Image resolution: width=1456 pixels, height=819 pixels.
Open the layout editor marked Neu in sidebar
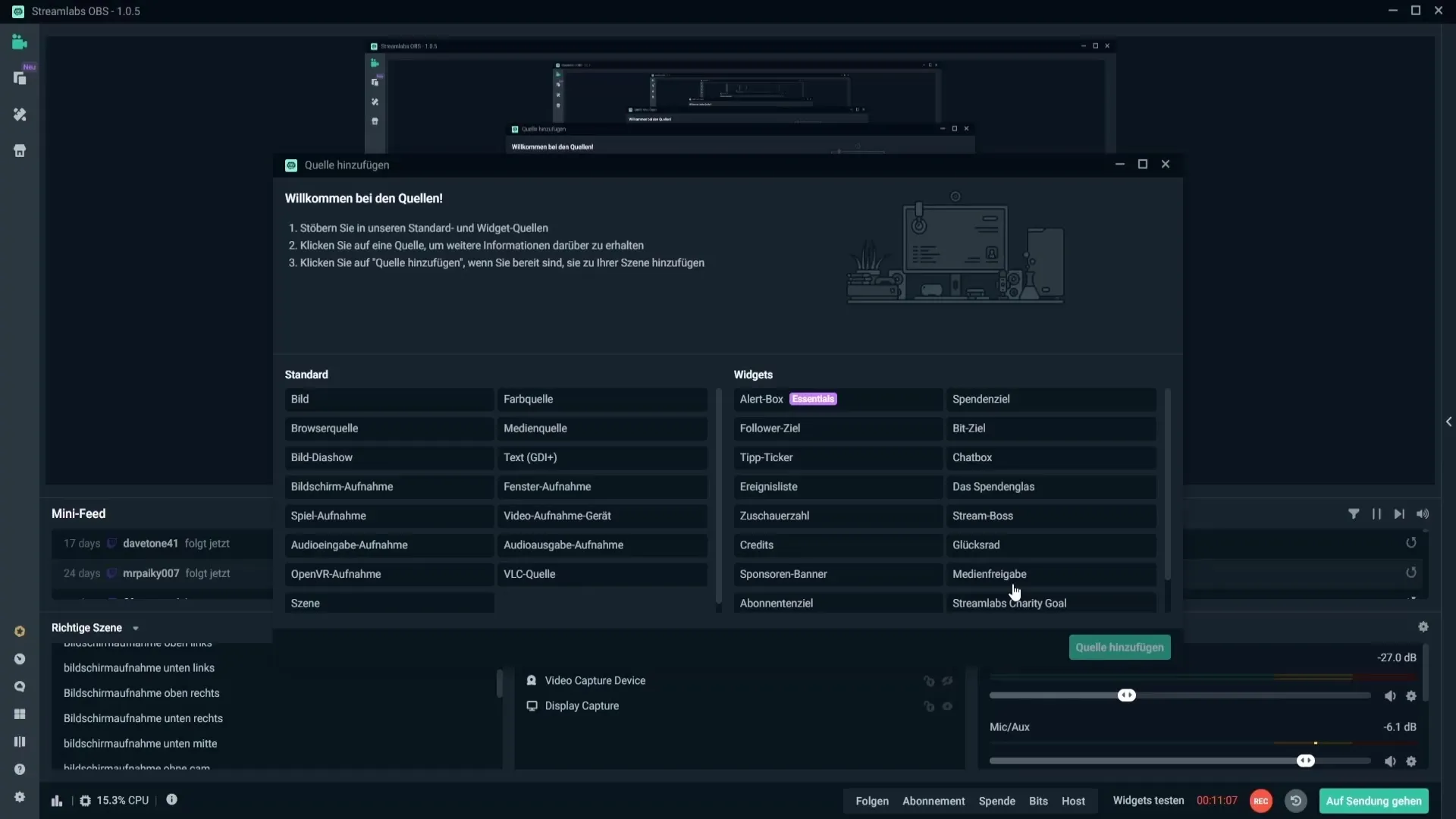pos(20,78)
